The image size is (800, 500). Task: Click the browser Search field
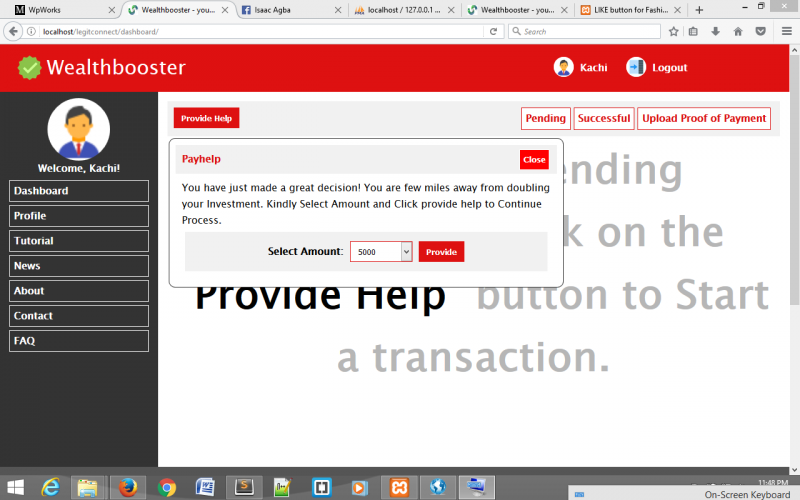[x=584, y=32]
